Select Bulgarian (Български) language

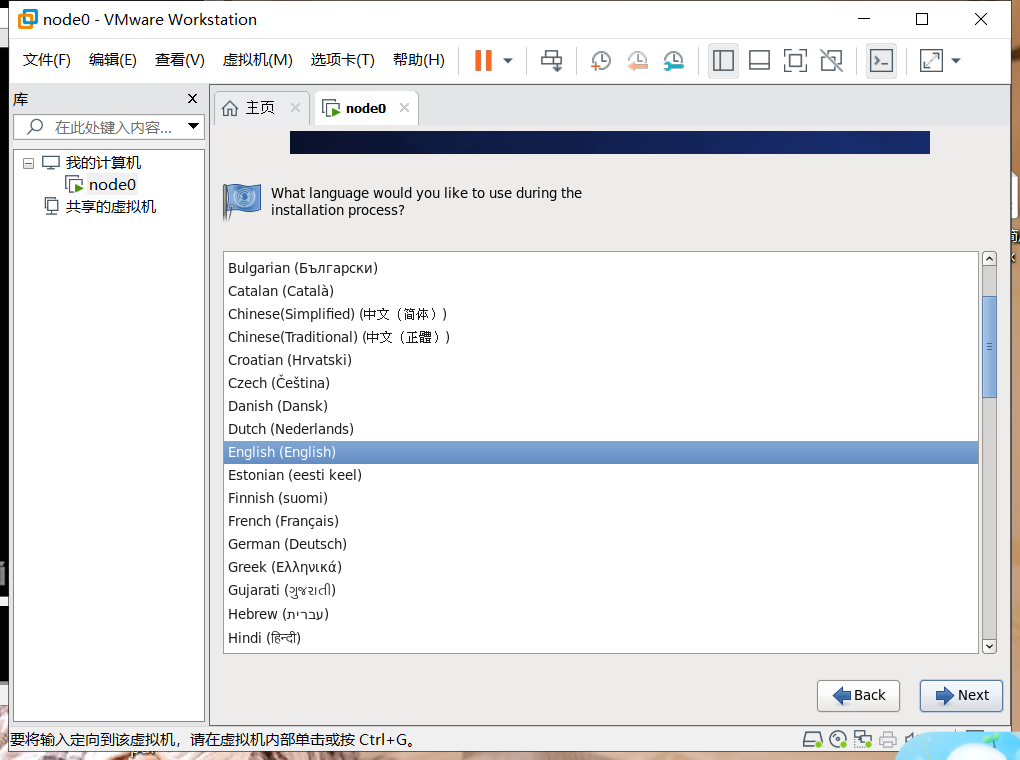pos(600,268)
